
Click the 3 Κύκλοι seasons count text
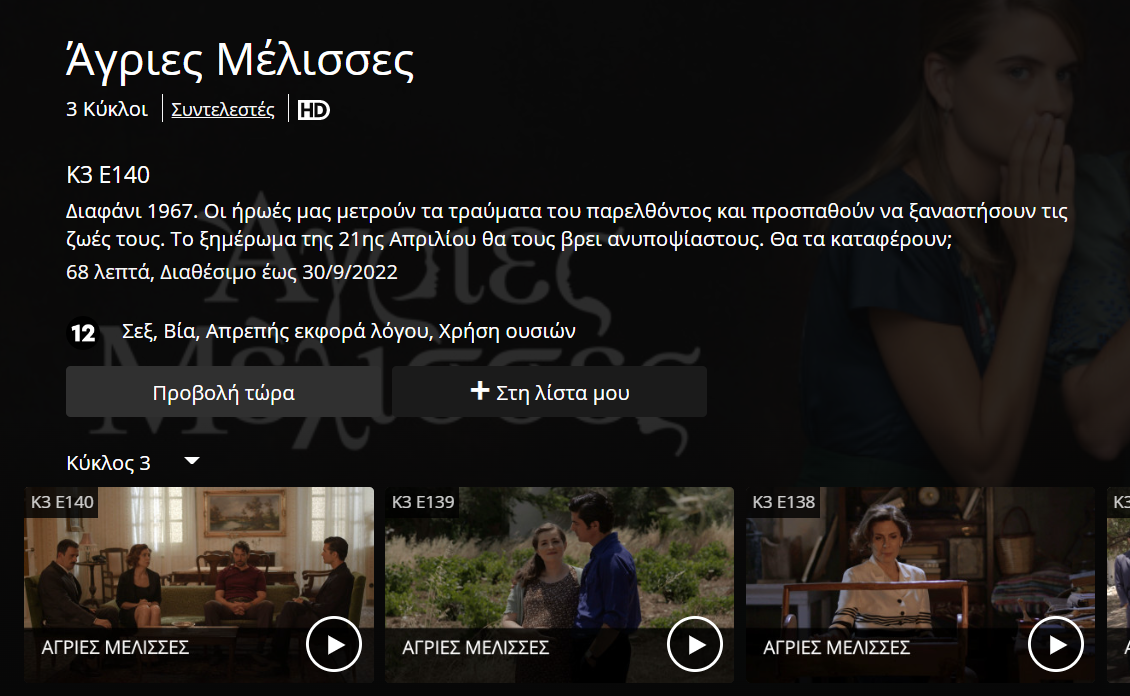coord(107,110)
